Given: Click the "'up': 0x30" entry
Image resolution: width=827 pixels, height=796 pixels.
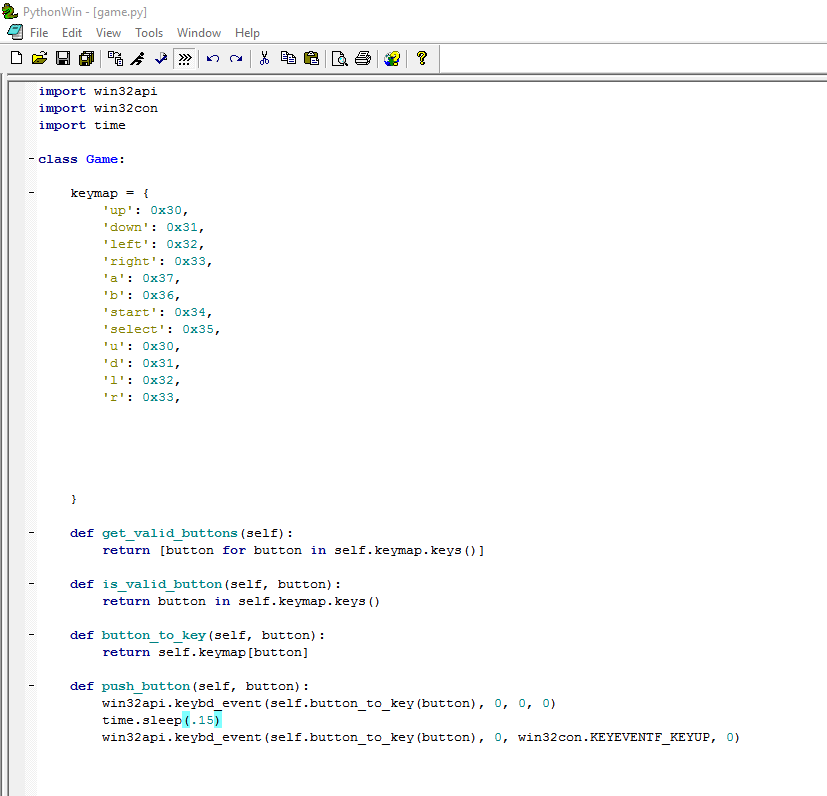Looking at the screenshot, I should (146, 210).
